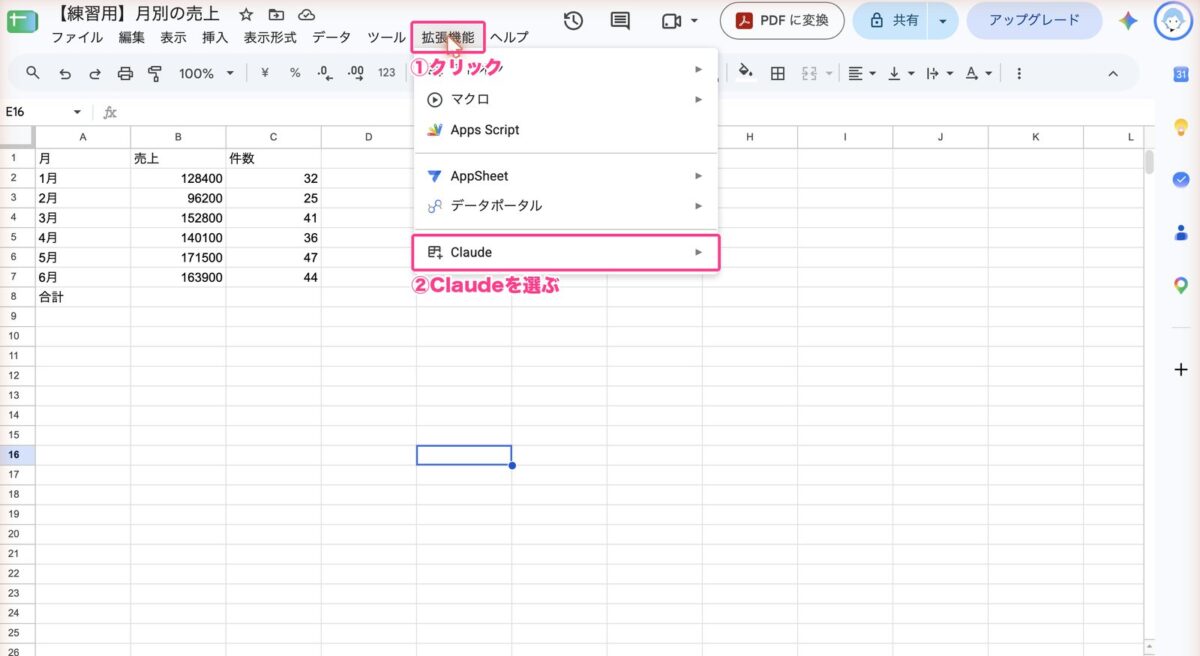Select cell containing 合計
The height and width of the screenshot is (656, 1200).
click(x=83, y=297)
